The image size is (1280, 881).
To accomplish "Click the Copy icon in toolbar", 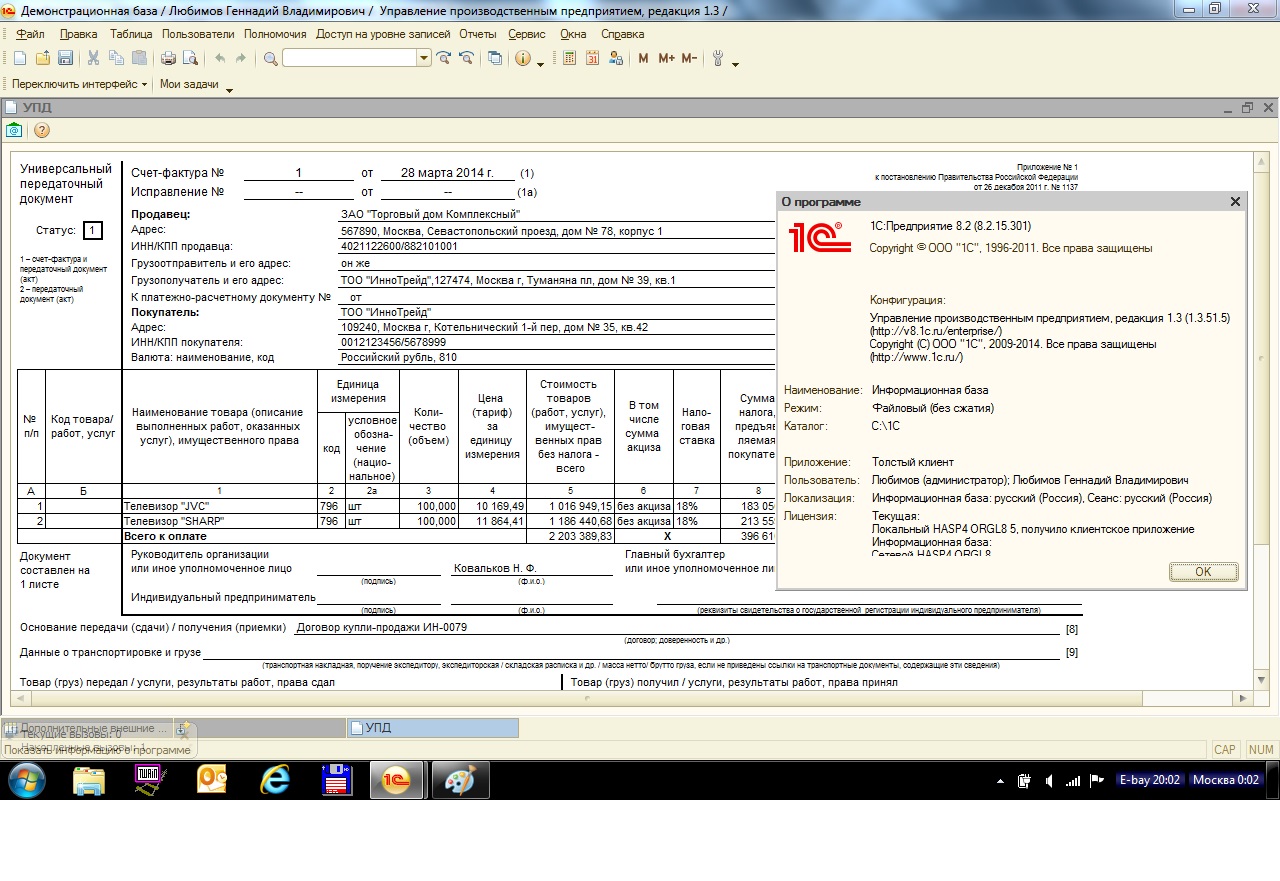I will coord(117,58).
